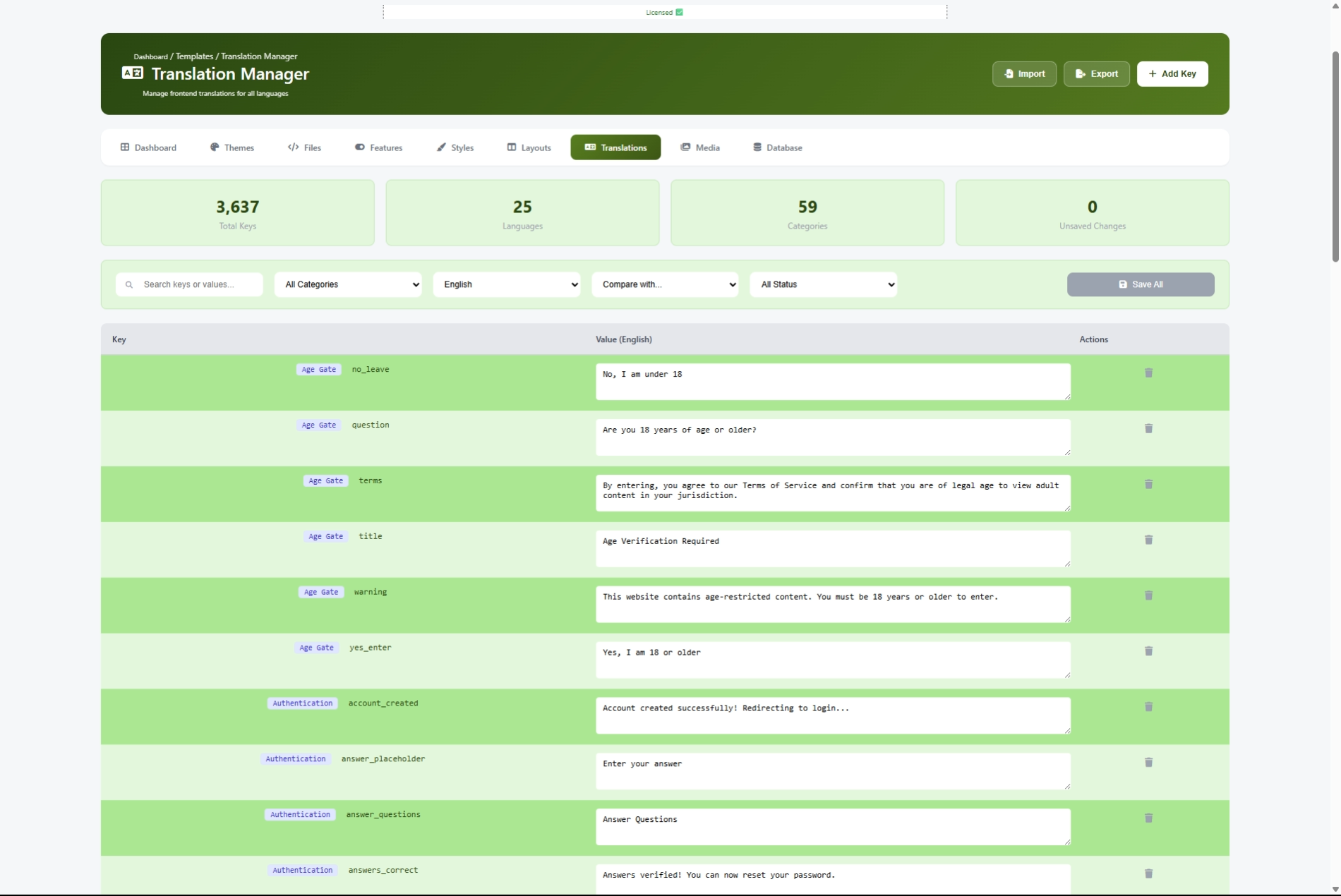The image size is (1341, 896).
Task: Click trash icon for question key
Action: (1148, 428)
